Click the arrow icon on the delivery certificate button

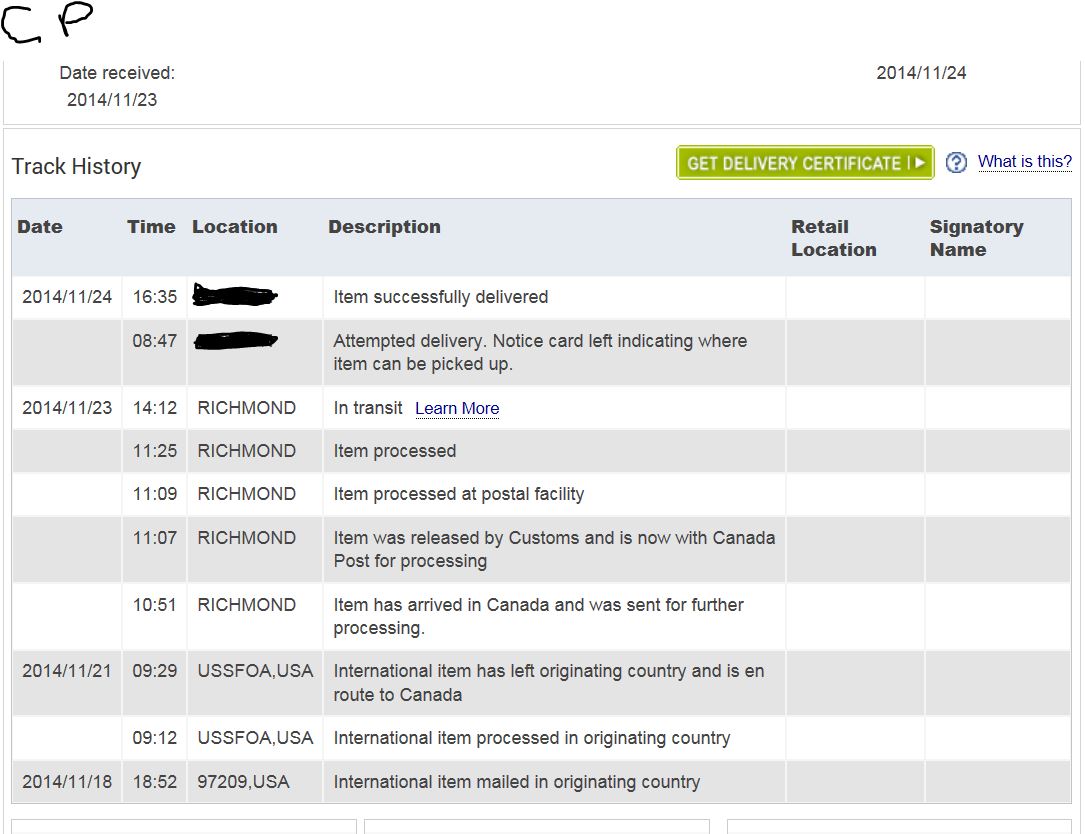[920, 163]
